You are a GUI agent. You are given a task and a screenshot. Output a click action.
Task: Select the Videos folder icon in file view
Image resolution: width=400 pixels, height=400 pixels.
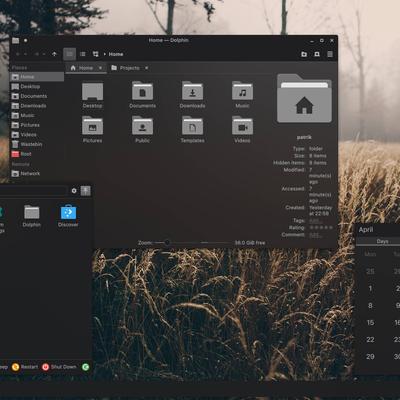pos(242,126)
